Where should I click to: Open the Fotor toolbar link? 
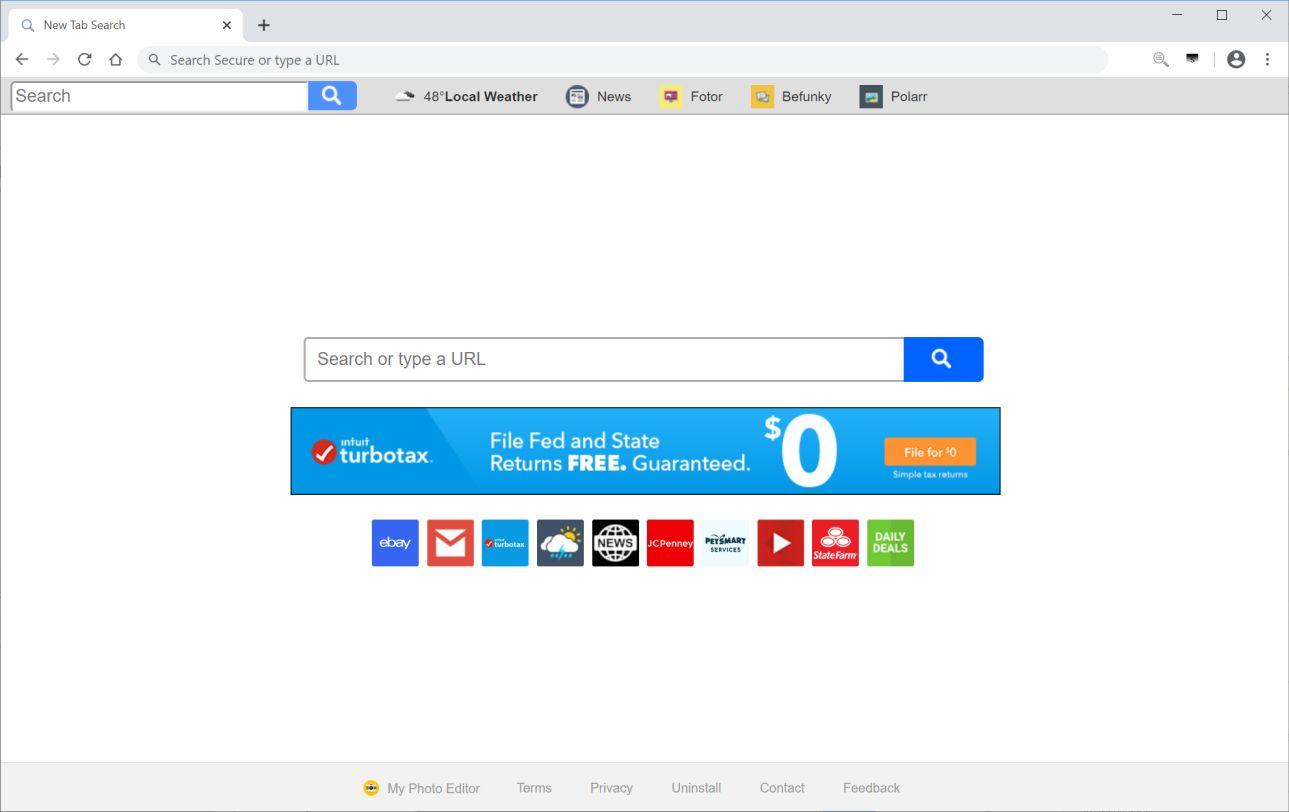[692, 97]
